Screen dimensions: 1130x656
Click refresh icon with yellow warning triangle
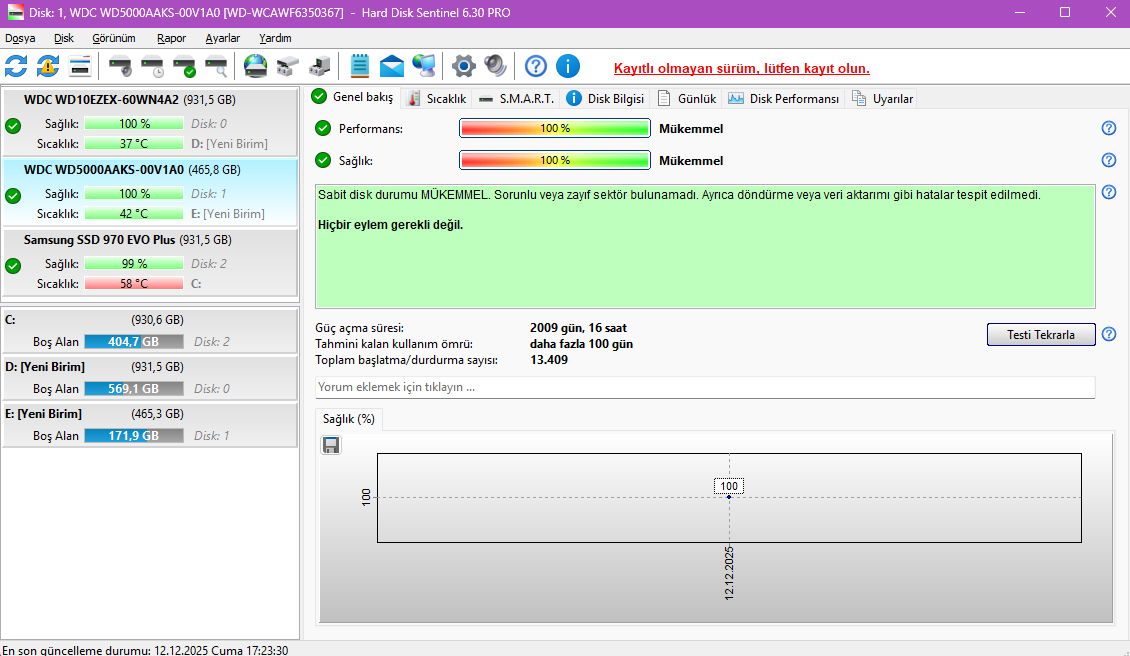point(48,66)
